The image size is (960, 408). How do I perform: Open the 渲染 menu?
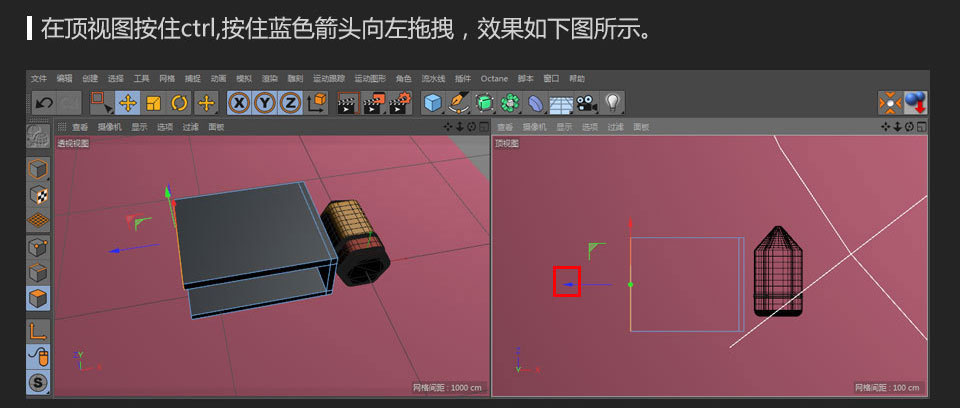[x=269, y=79]
